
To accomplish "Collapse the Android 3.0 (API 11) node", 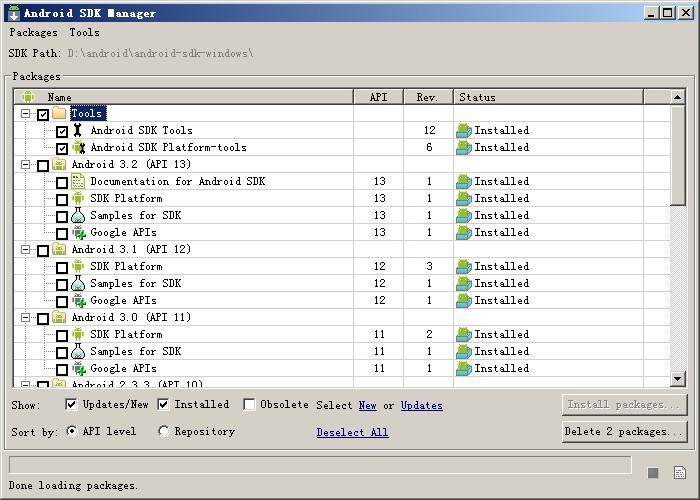I will 25,317.
